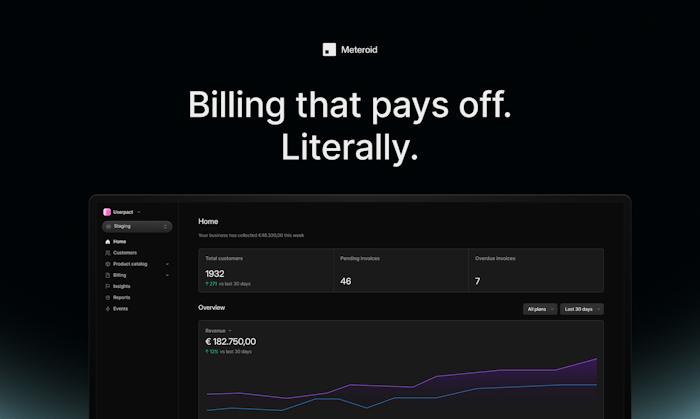This screenshot has width=700, height=419.
Task: Click the 1932 total customers value
Action: coord(215,274)
